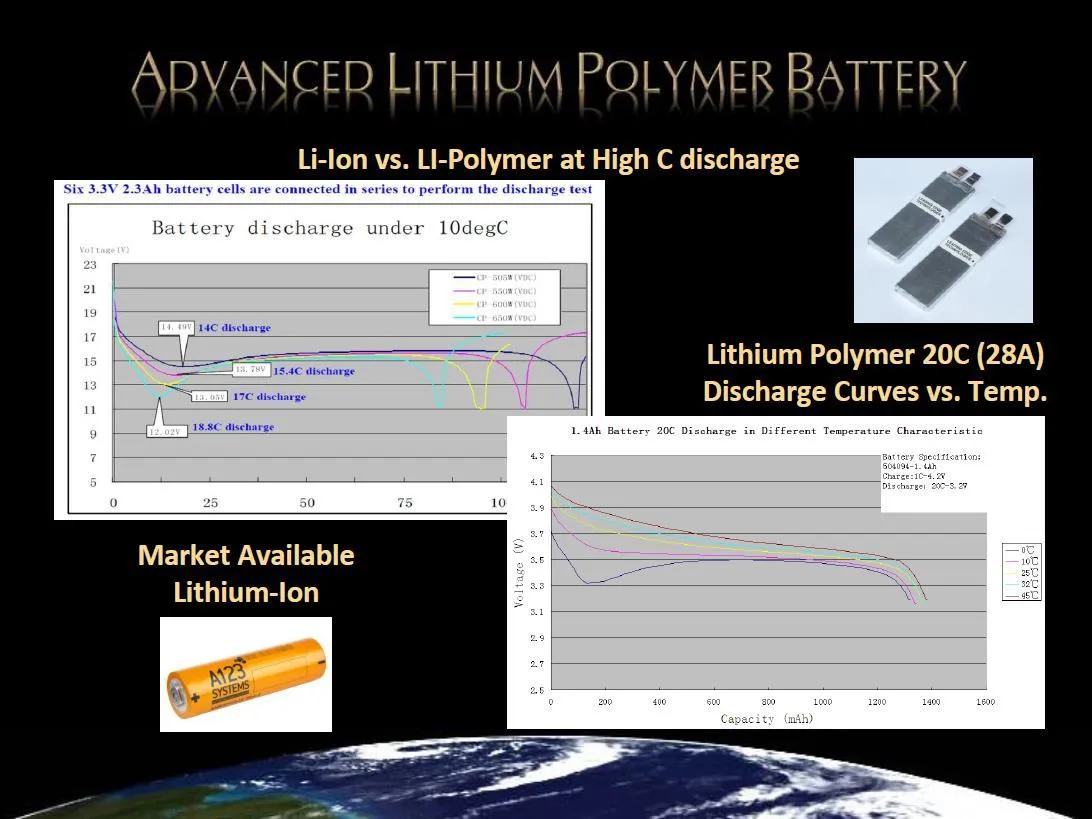Click the CP-650W(VDC) legend entry
The height and width of the screenshot is (819, 1092).
coord(495,318)
